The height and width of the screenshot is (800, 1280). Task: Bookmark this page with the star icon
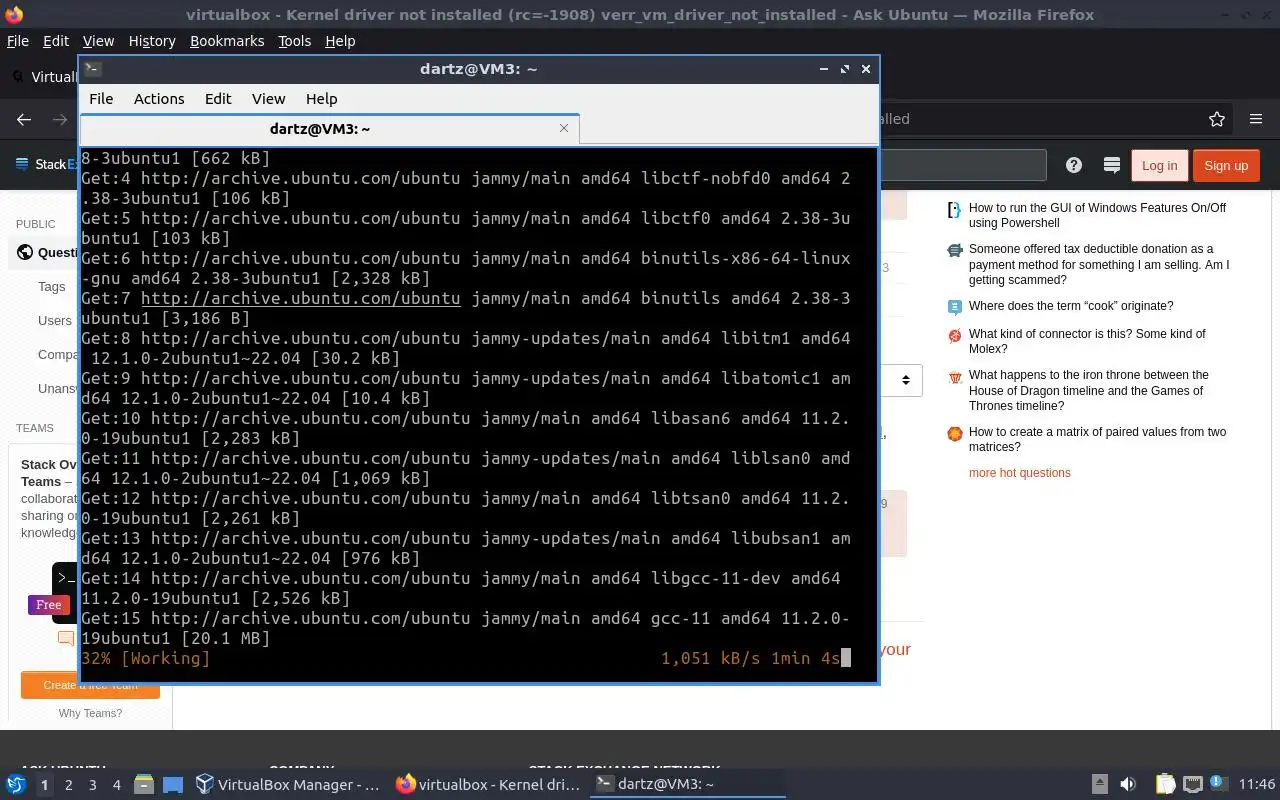pyautogui.click(x=1217, y=119)
